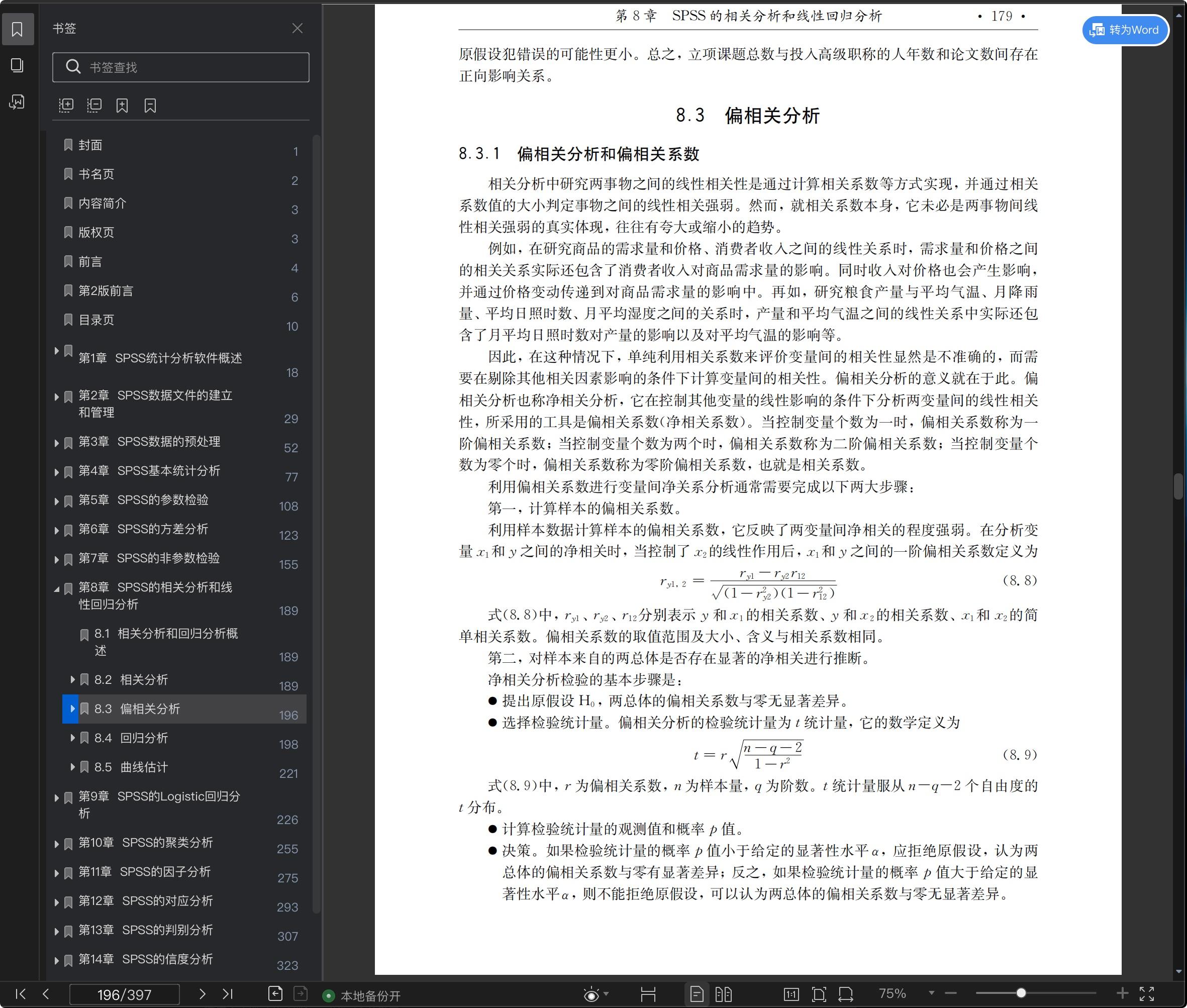This screenshot has height=1008, width=1187.
Task: Select the 第10章 SPSS的聚类分析 bookmark
Action: [146, 843]
